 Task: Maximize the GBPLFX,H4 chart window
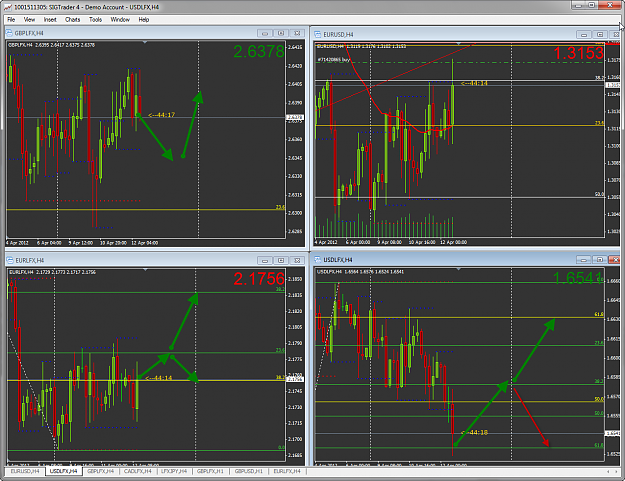coord(281,33)
